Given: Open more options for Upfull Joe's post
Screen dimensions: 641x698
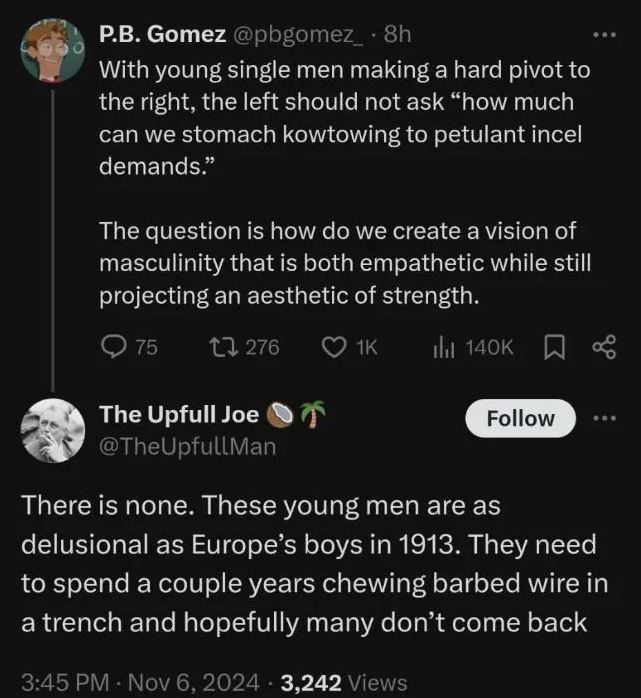Looking at the screenshot, I should coord(605,417).
